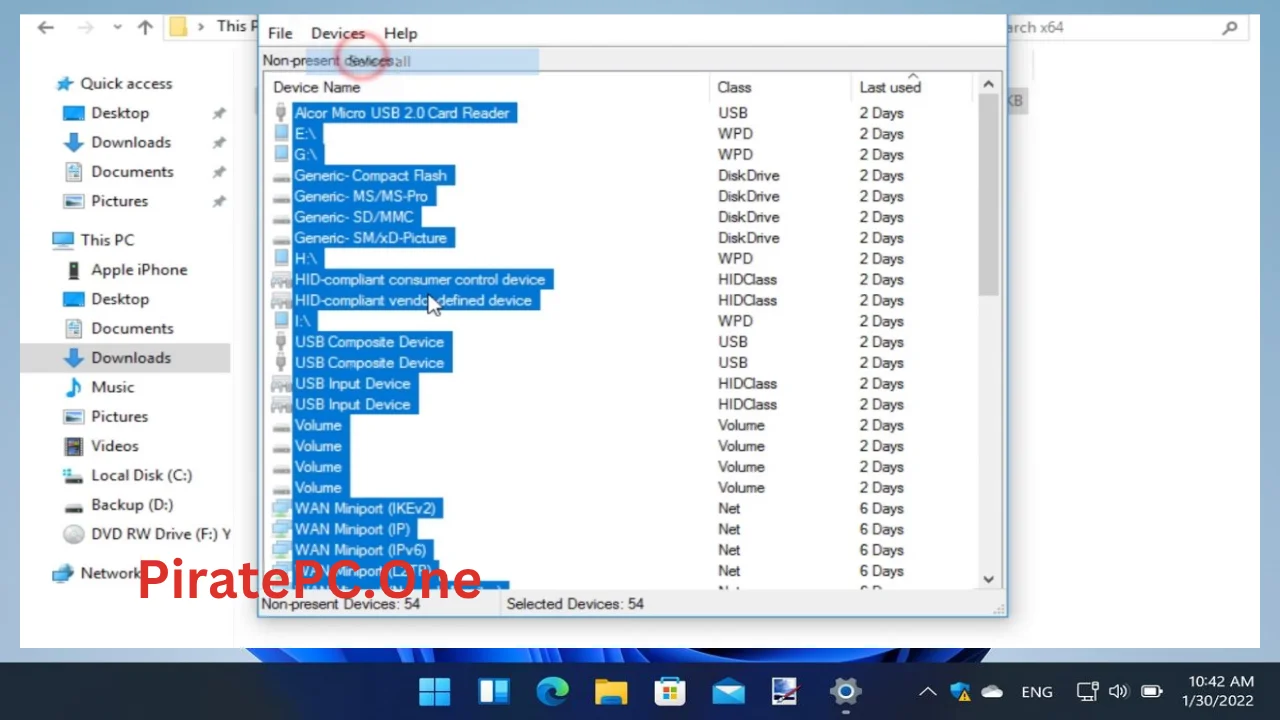Open Videos folder in Explorer sidebar
The height and width of the screenshot is (720, 1280).
coord(115,446)
